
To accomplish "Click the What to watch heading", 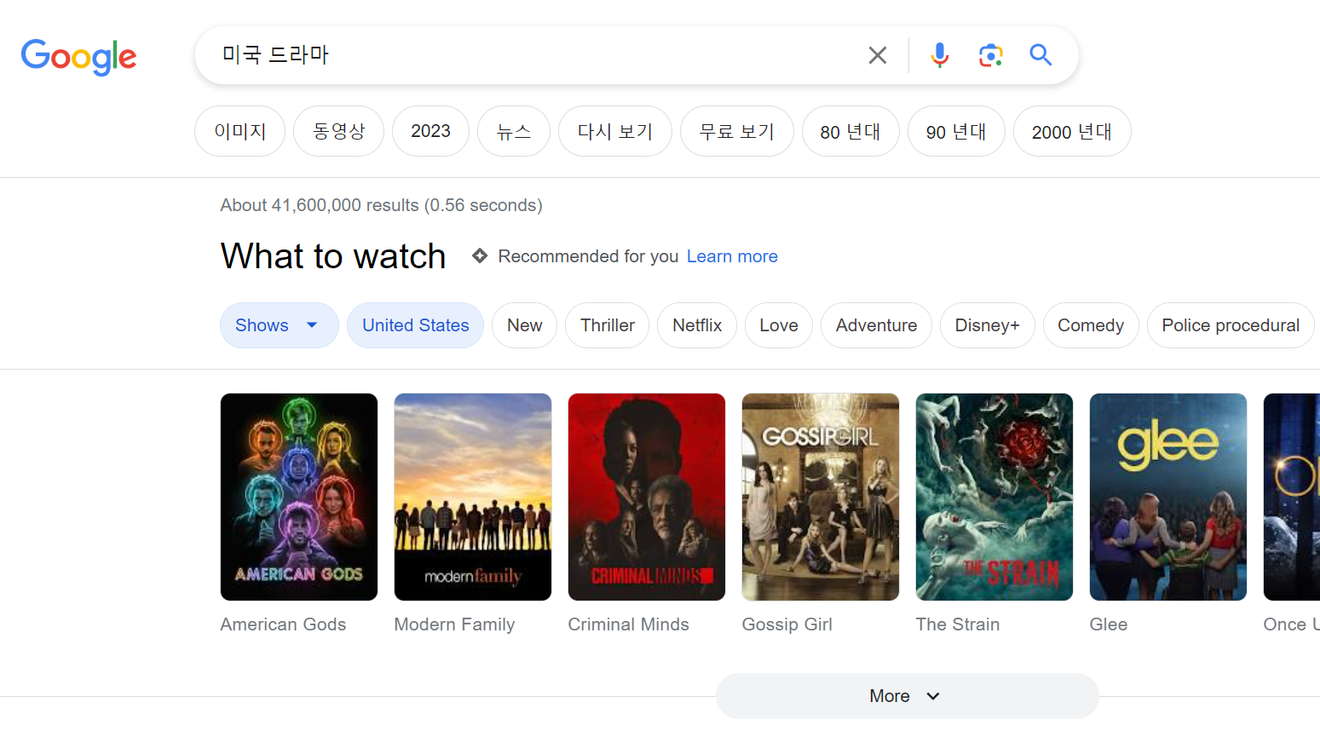I will (333, 256).
